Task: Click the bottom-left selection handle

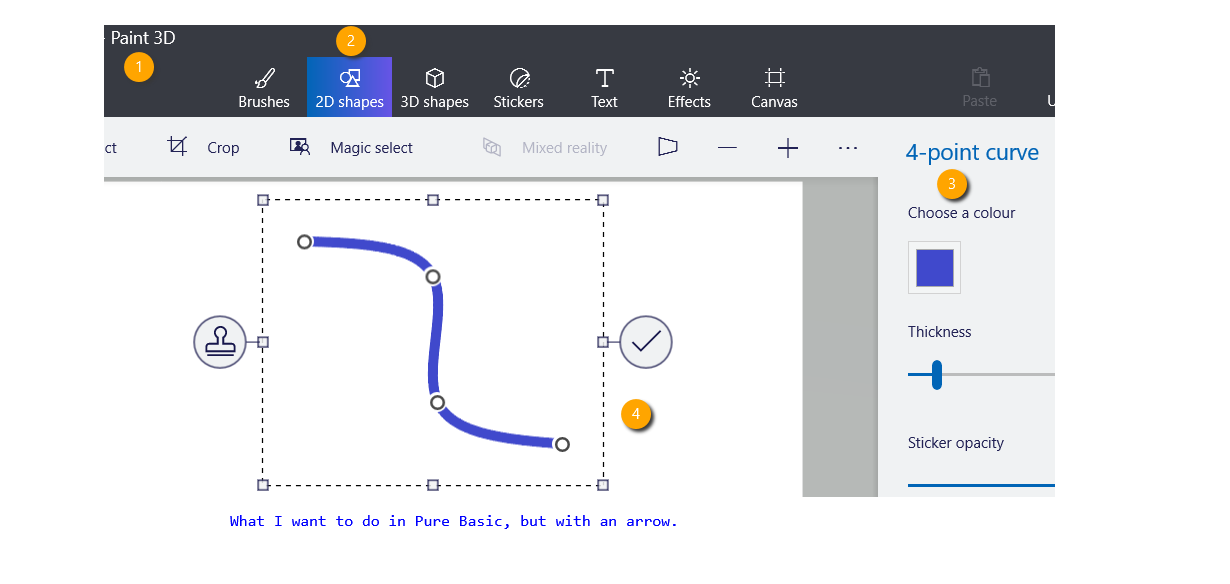Action: pos(263,485)
